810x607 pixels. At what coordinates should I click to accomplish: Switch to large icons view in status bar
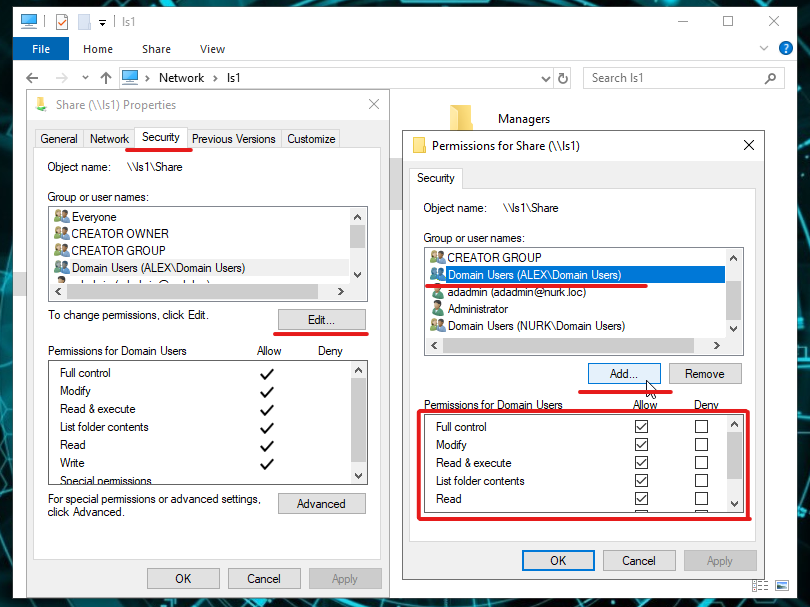tap(783, 586)
